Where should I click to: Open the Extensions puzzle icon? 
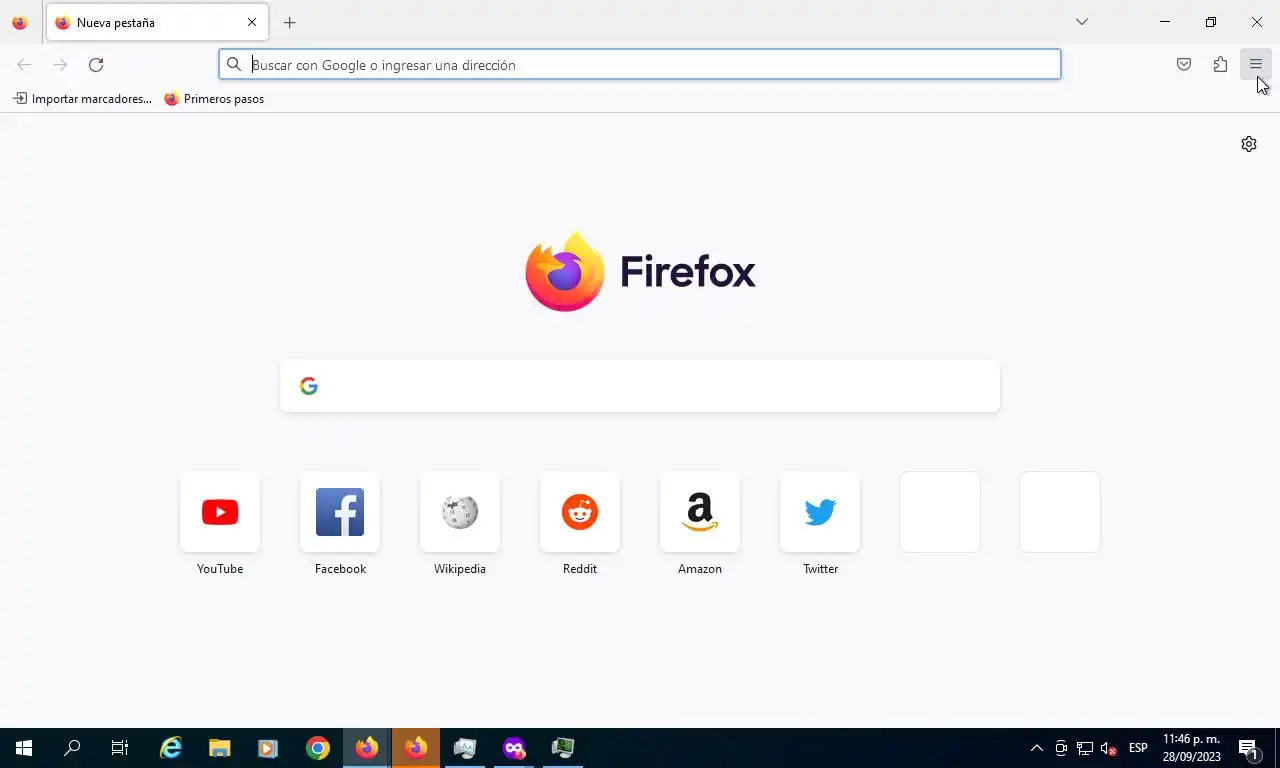1220,65
